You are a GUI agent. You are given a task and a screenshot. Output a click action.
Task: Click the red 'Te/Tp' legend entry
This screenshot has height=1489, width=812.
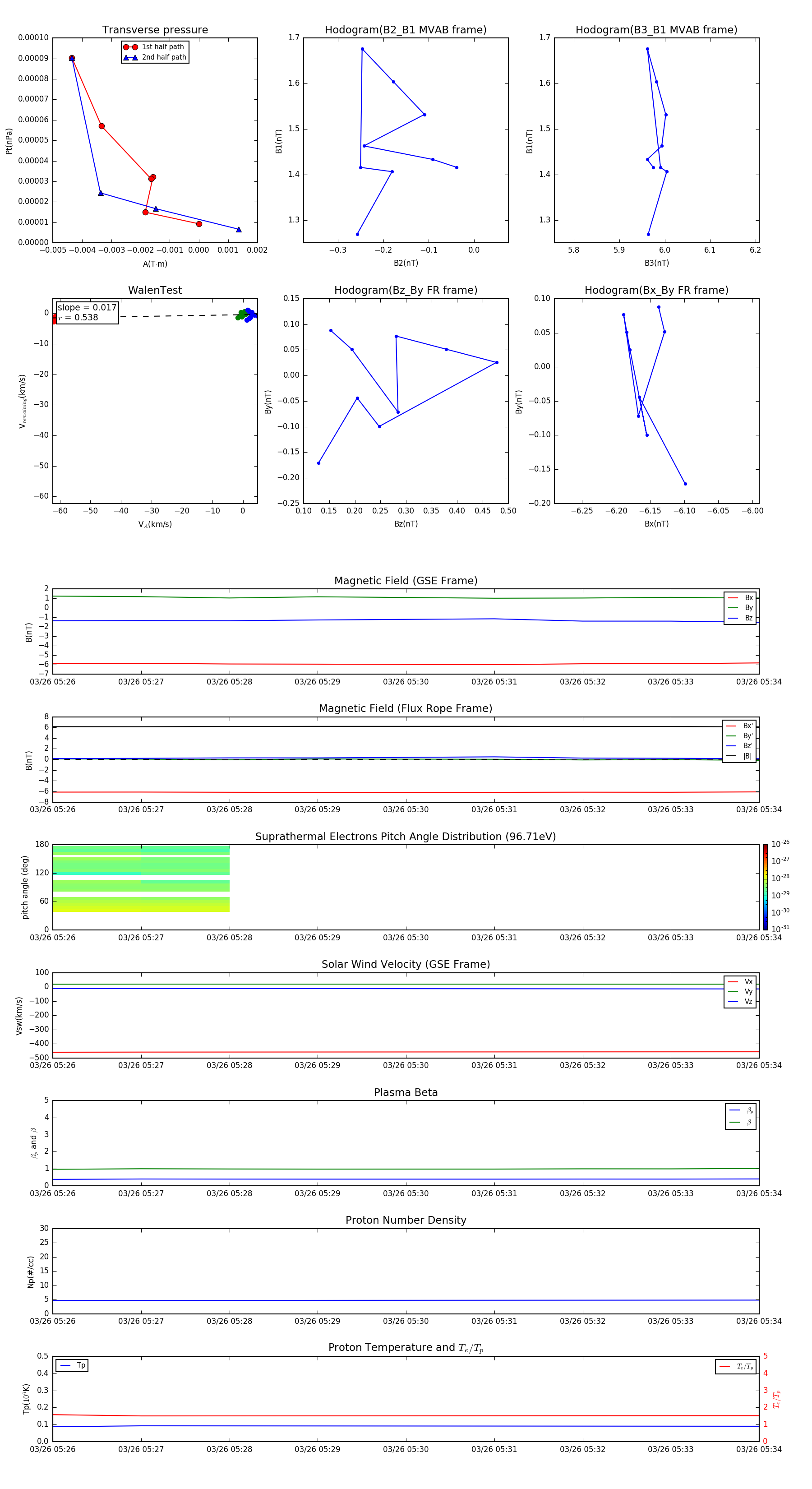pos(736,1366)
